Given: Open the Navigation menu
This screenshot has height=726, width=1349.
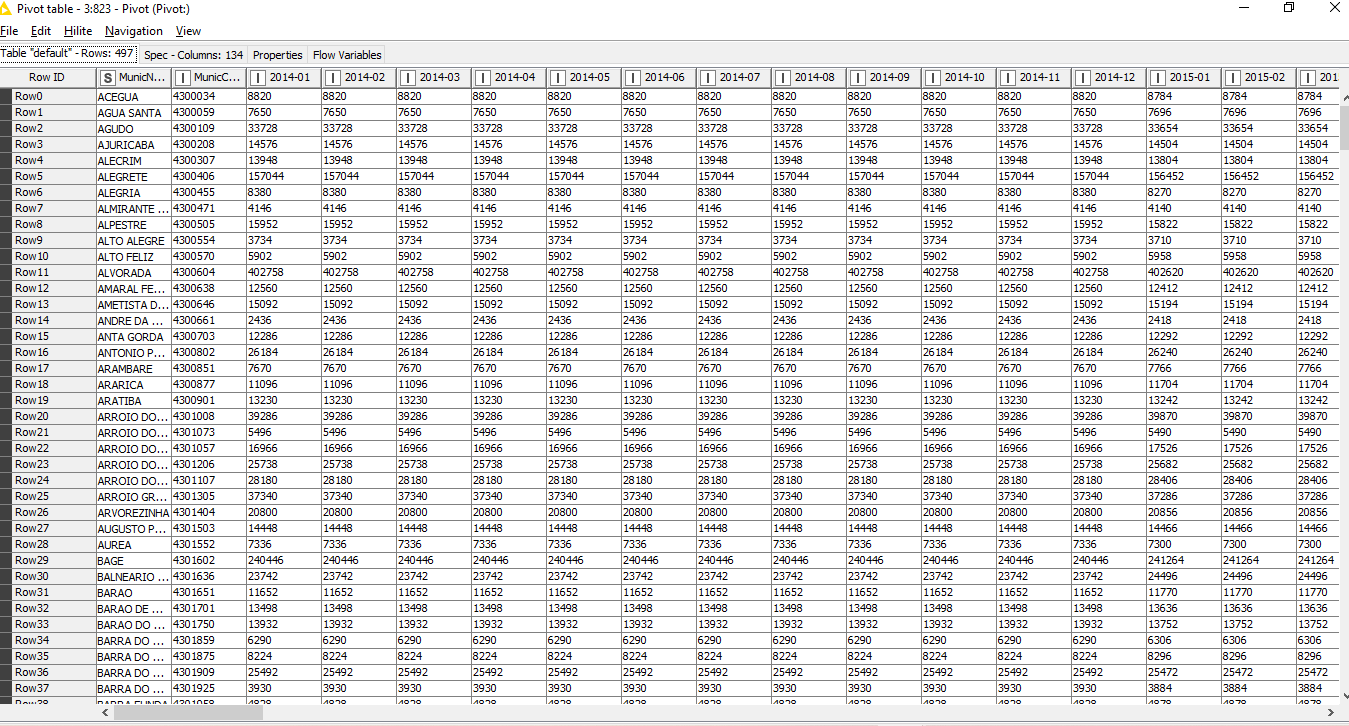Looking at the screenshot, I should (134, 31).
